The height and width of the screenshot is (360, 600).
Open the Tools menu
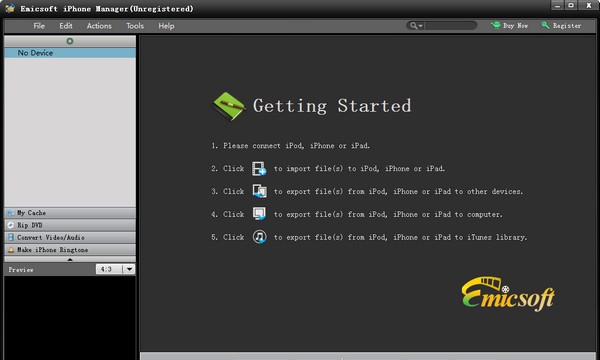(135, 26)
